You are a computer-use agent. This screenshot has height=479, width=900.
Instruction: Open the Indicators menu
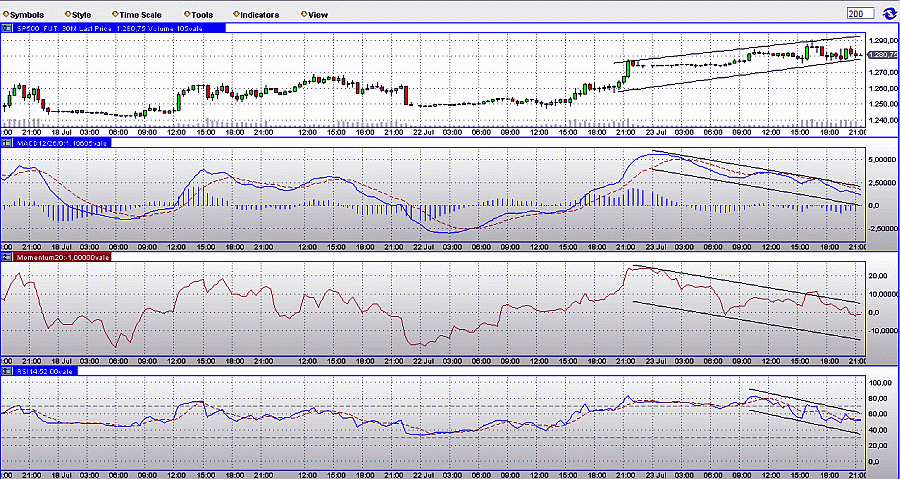point(257,15)
